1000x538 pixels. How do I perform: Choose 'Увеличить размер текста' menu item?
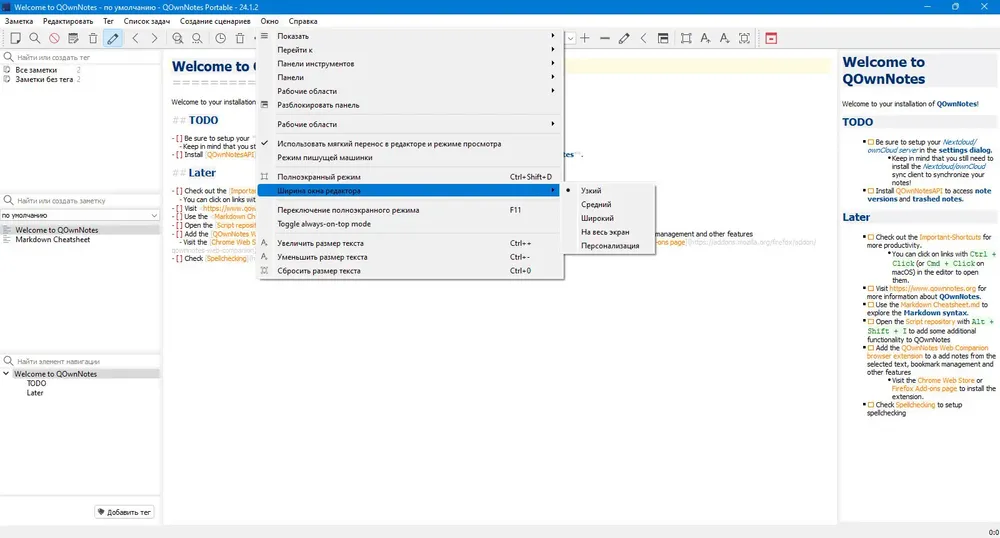(408, 243)
